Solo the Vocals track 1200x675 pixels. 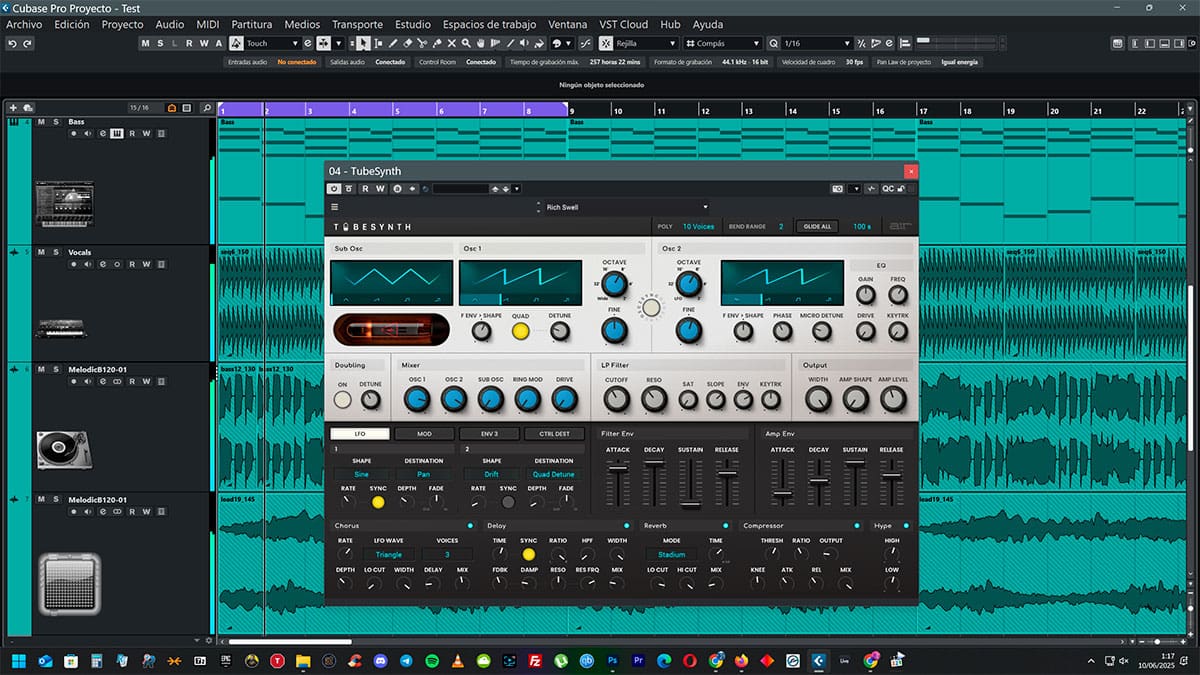[x=56, y=252]
